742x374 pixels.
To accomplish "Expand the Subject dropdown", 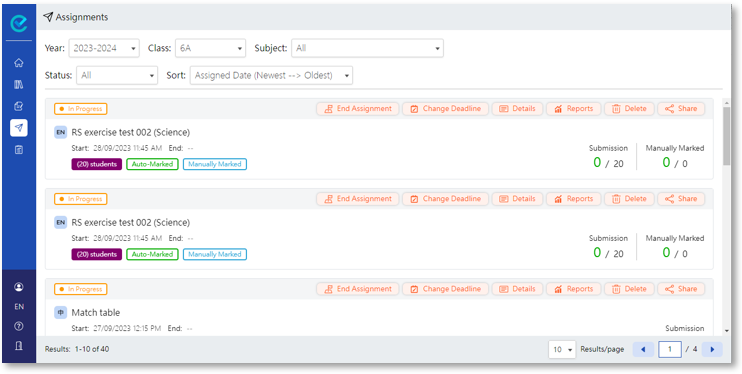I will (x=367, y=48).
